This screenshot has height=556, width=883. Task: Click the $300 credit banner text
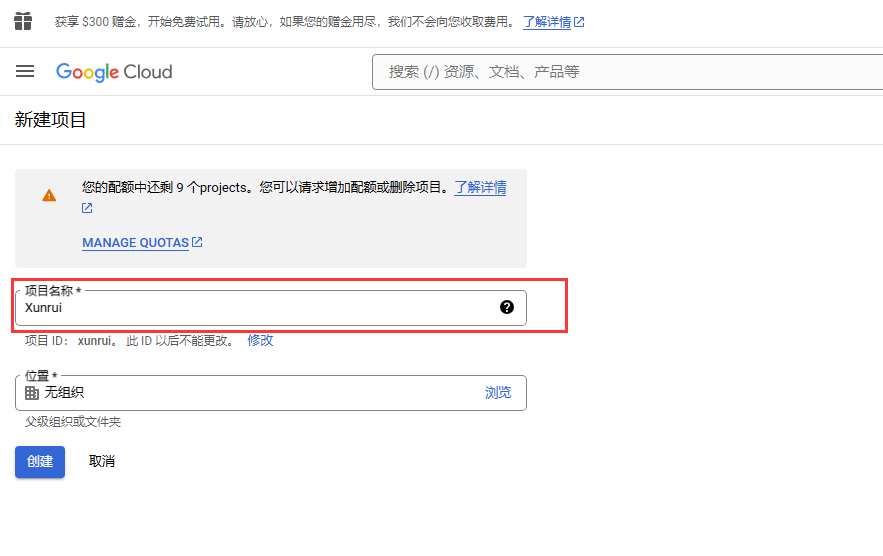coord(285,22)
